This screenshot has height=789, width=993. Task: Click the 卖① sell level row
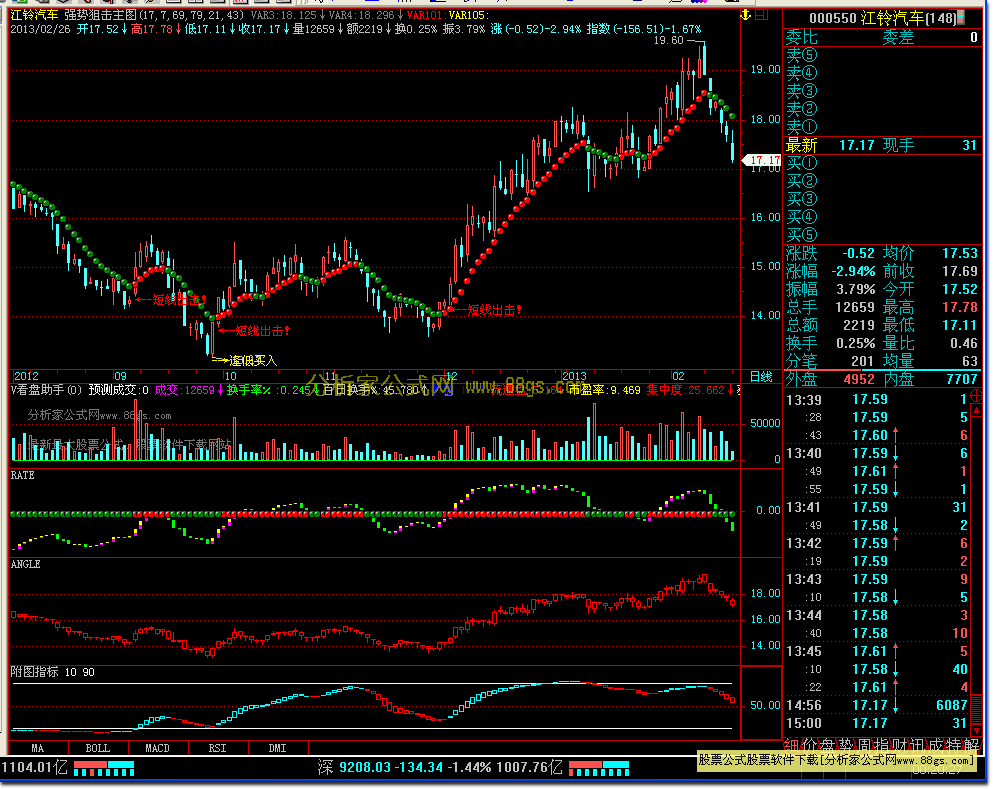coord(882,127)
